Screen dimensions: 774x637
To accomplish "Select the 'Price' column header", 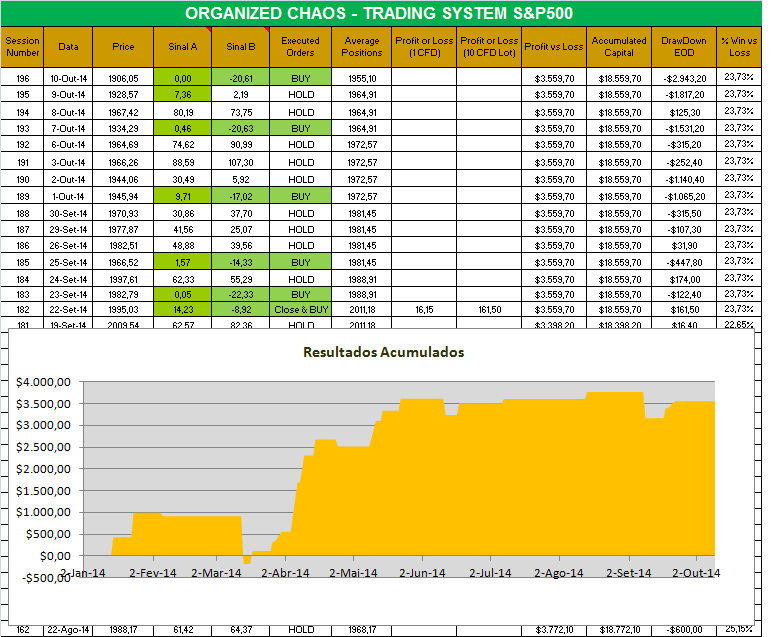I will click(123, 47).
